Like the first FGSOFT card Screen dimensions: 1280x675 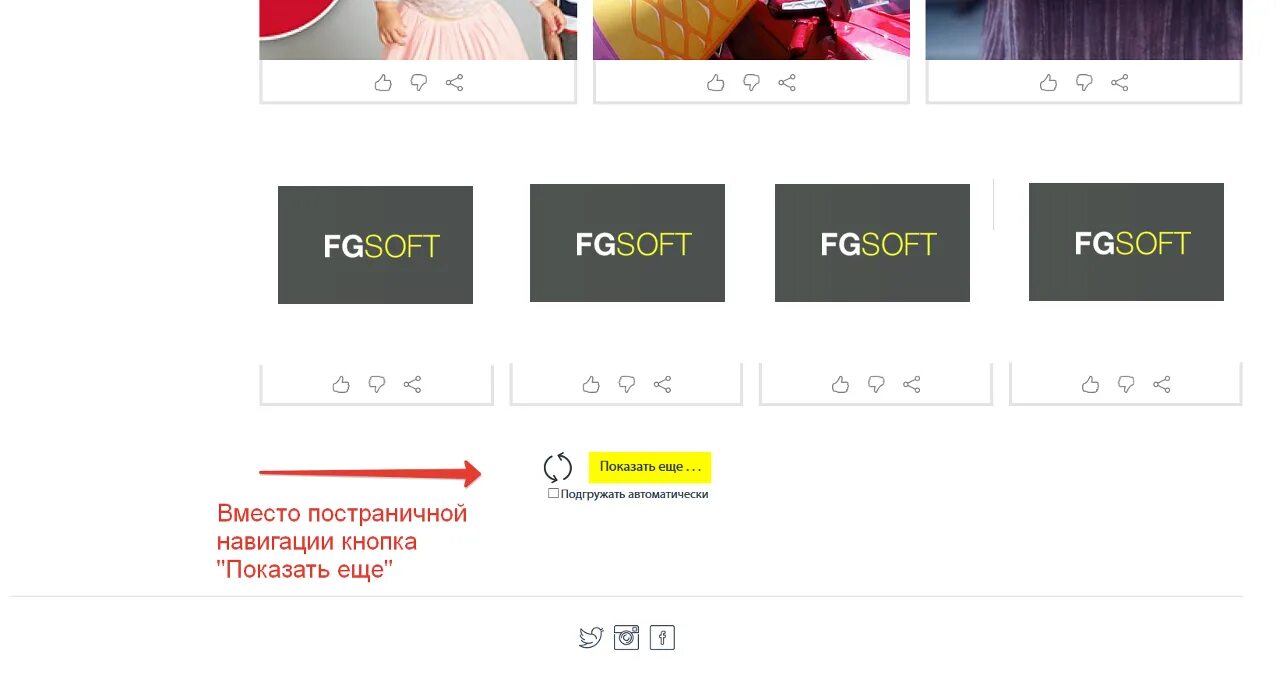click(x=341, y=384)
